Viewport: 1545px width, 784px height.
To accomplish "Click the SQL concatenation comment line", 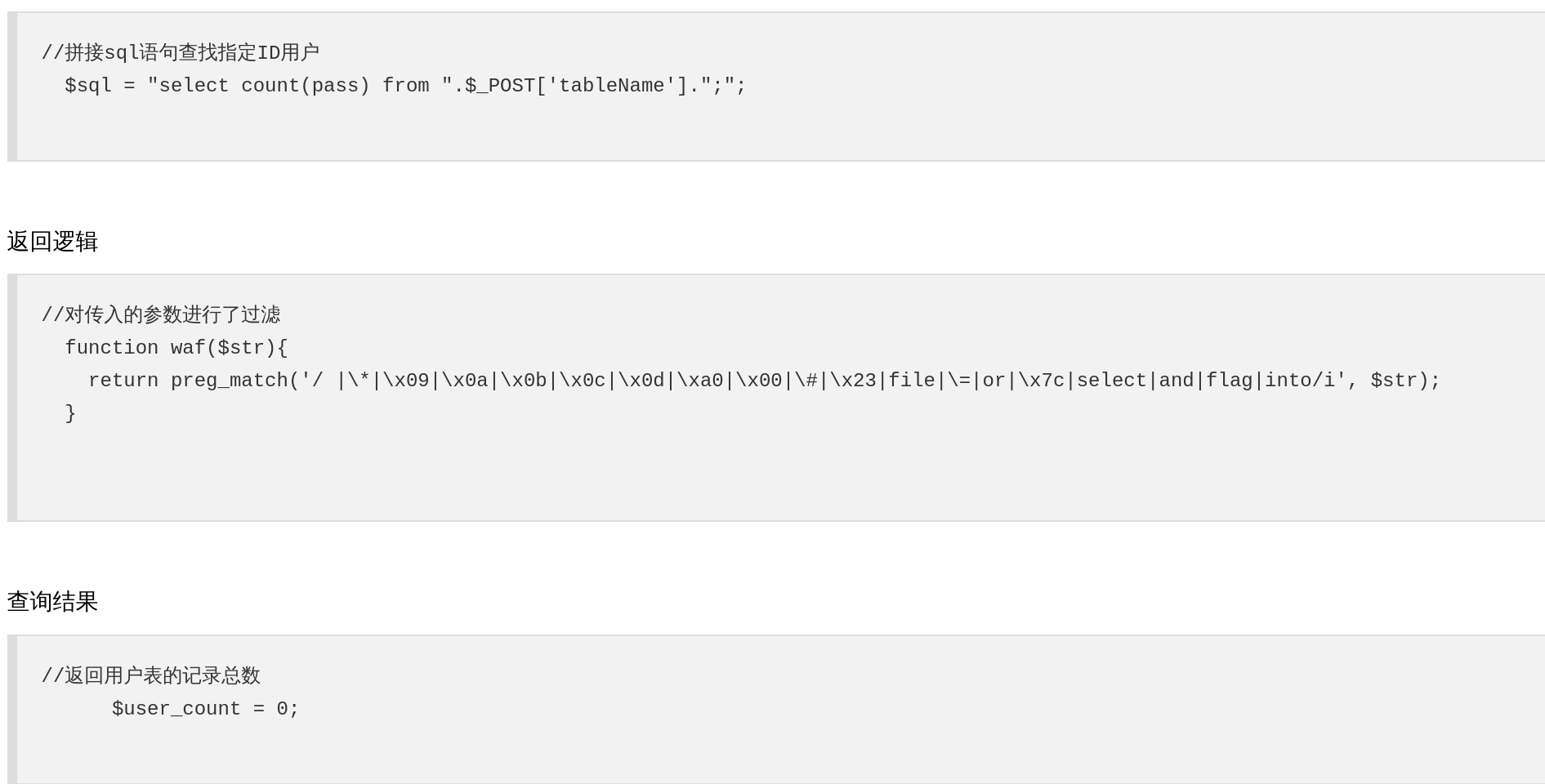I will click(180, 53).
